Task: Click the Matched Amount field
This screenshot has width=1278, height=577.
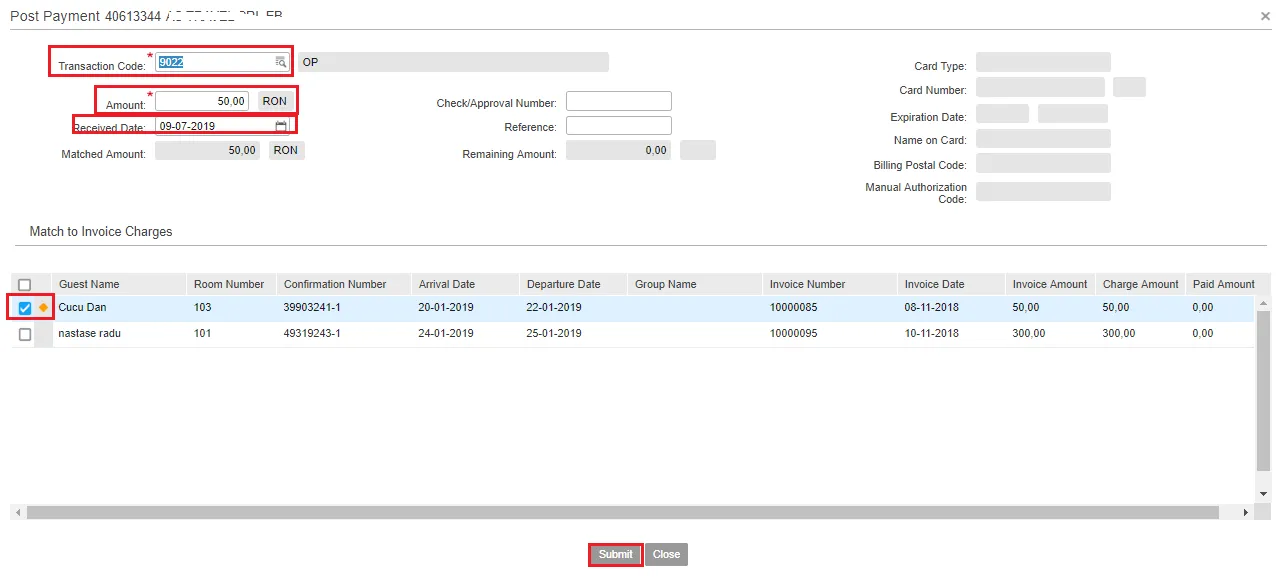Action: (x=208, y=150)
